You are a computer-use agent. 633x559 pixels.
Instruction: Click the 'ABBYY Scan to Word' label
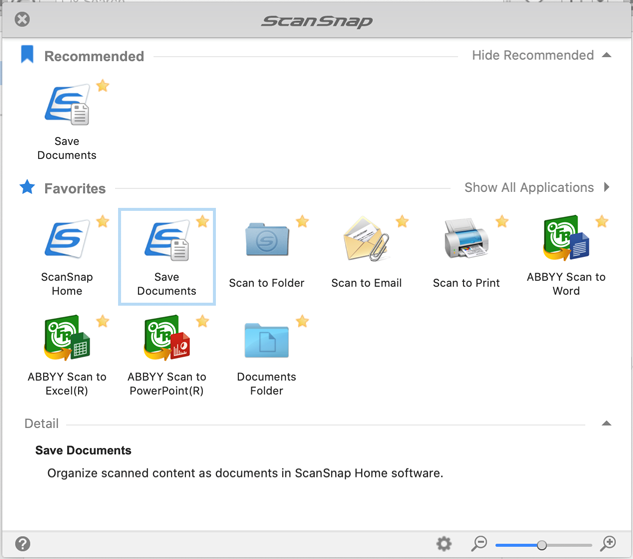pyautogui.click(x=566, y=284)
